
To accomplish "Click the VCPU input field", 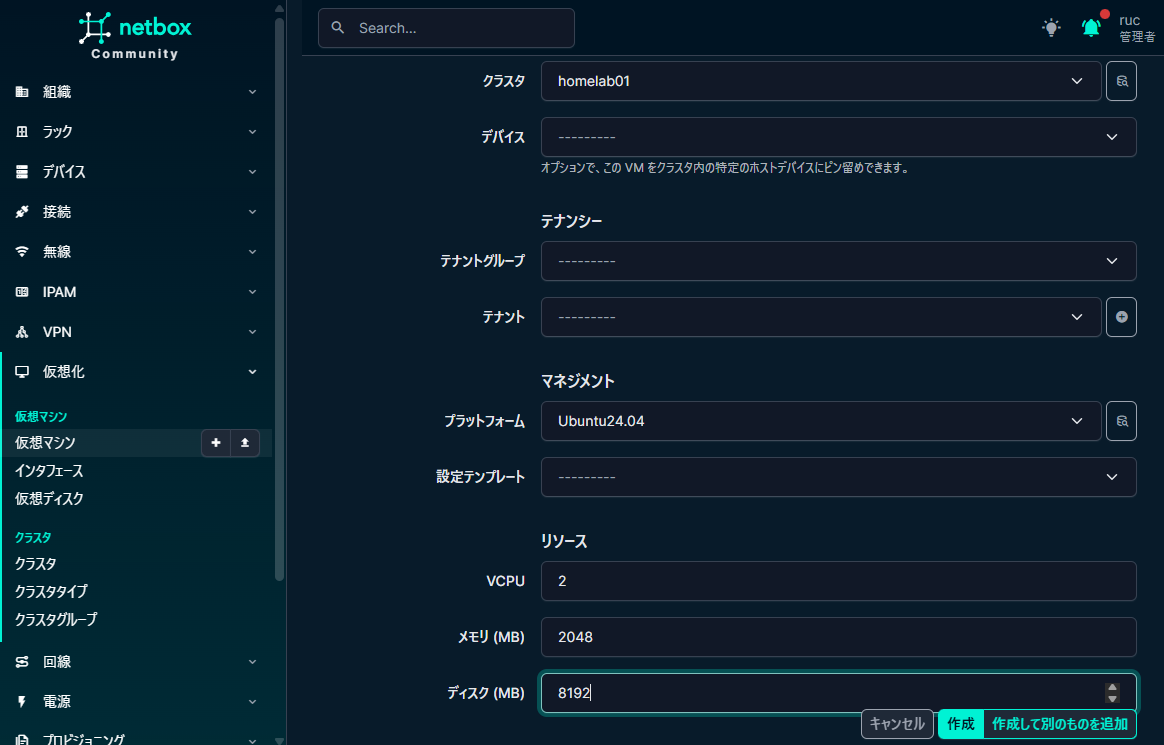I will click(839, 581).
